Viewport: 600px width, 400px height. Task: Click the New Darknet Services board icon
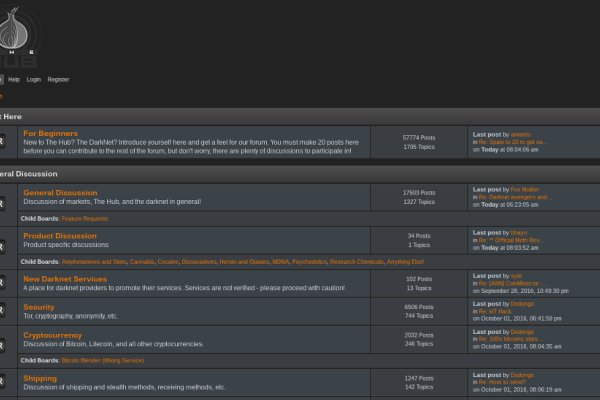[x=3, y=284]
